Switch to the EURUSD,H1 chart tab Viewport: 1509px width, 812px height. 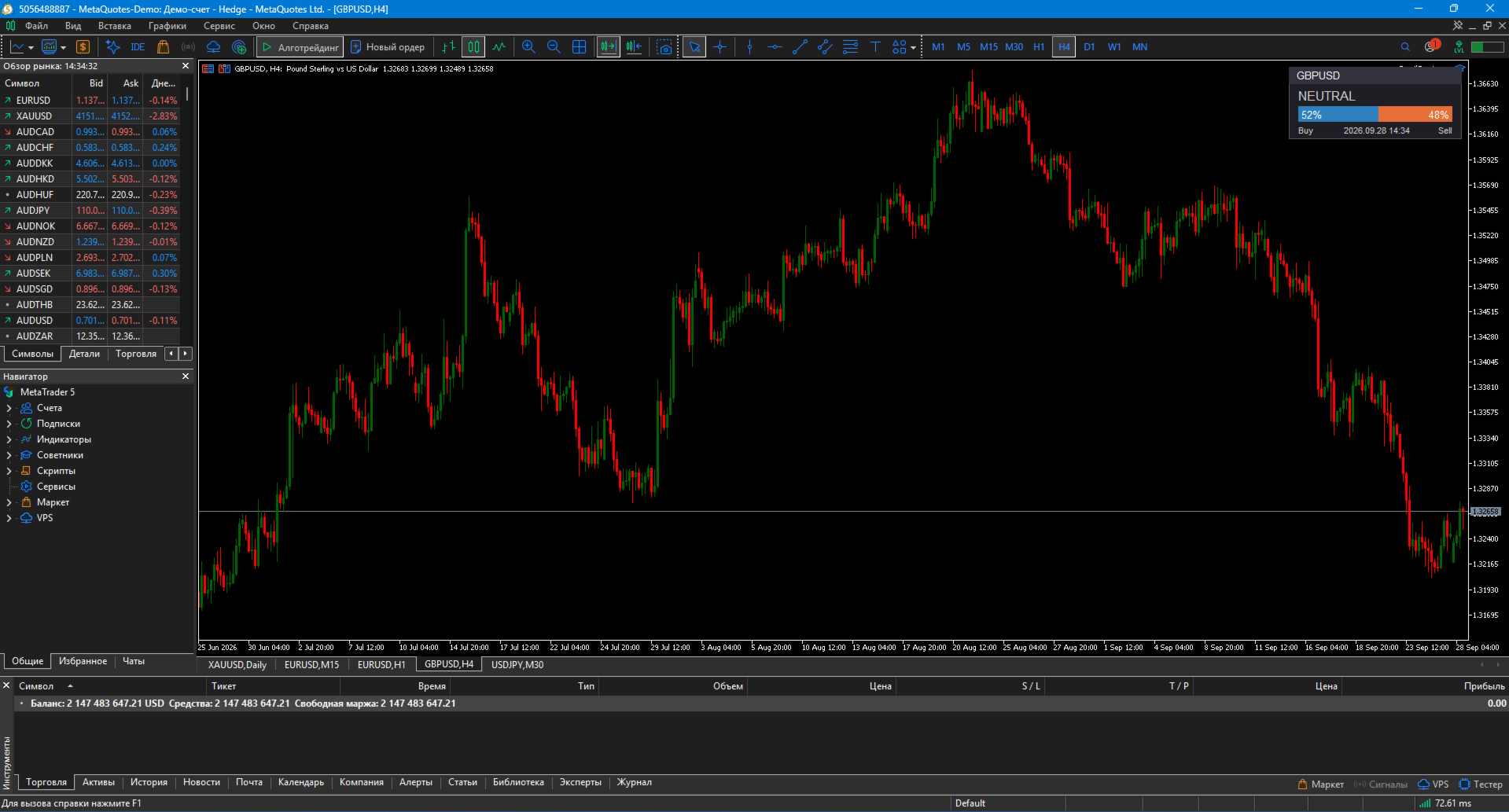click(x=381, y=665)
